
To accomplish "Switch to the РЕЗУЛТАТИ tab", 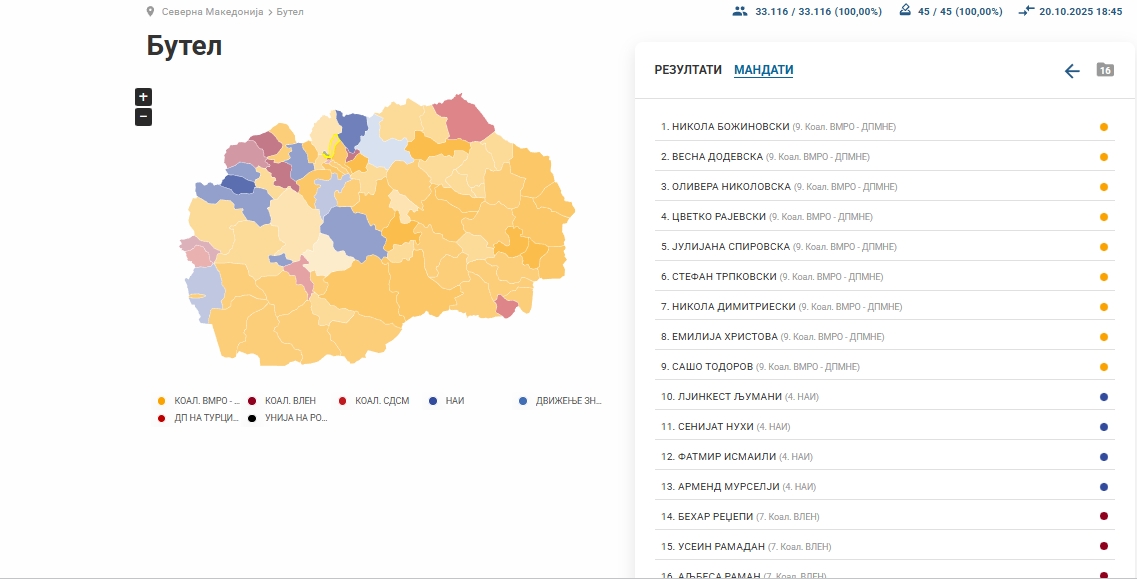I will [x=688, y=70].
